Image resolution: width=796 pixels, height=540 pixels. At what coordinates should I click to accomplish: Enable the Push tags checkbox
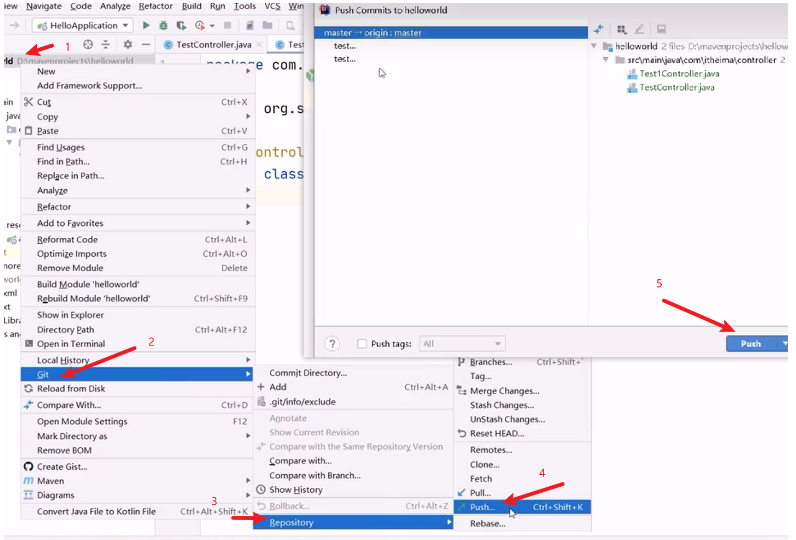click(362, 344)
